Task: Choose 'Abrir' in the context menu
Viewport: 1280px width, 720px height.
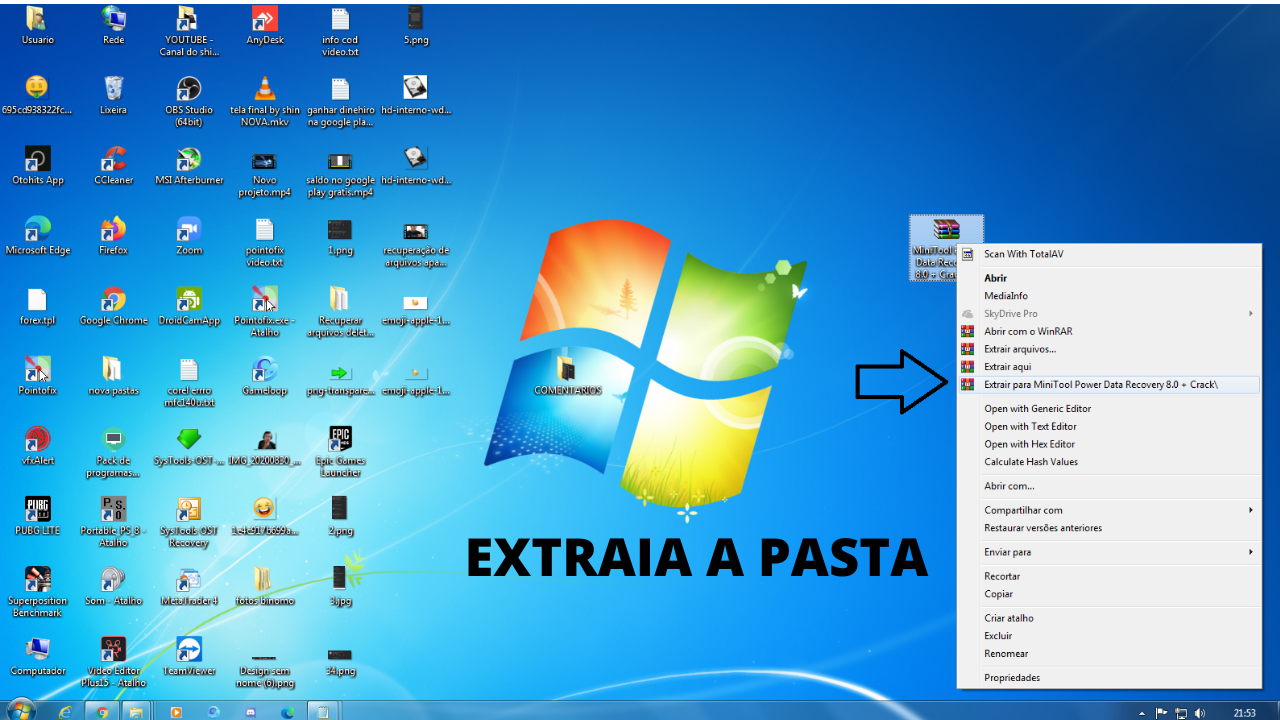Action: point(1109,278)
